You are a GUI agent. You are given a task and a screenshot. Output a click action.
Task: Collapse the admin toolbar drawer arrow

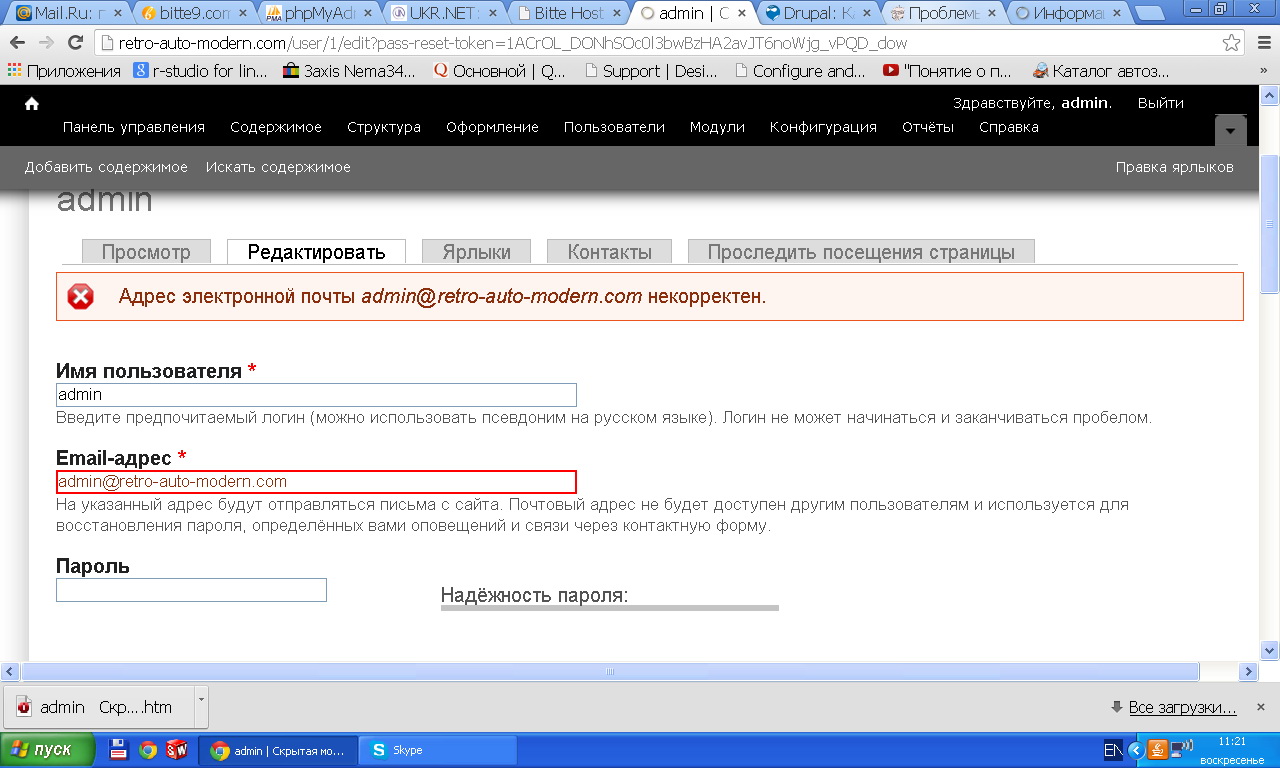click(1230, 131)
